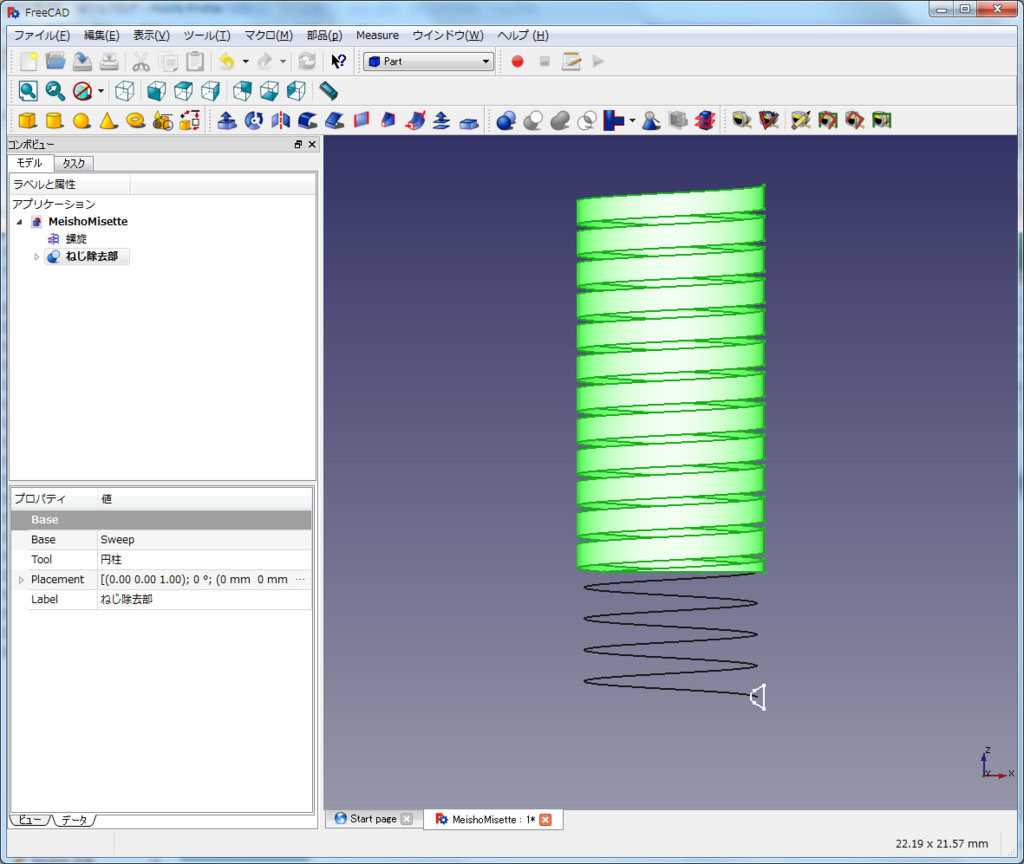
Task: Open the What's This help pointer
Action: (x=338, y=61)
